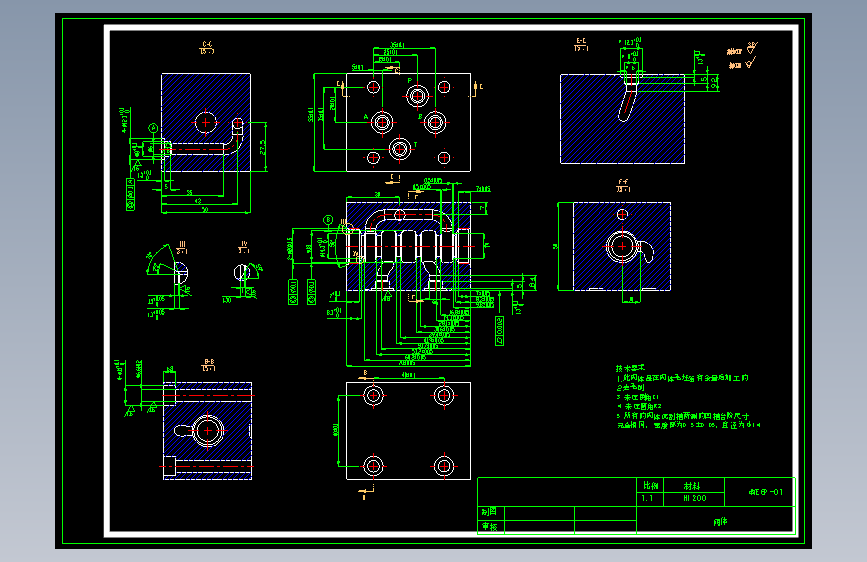Screen dimensions: 867x562
Task: Select technical requirement line 2 去毛刺
Action: point(631,388)
